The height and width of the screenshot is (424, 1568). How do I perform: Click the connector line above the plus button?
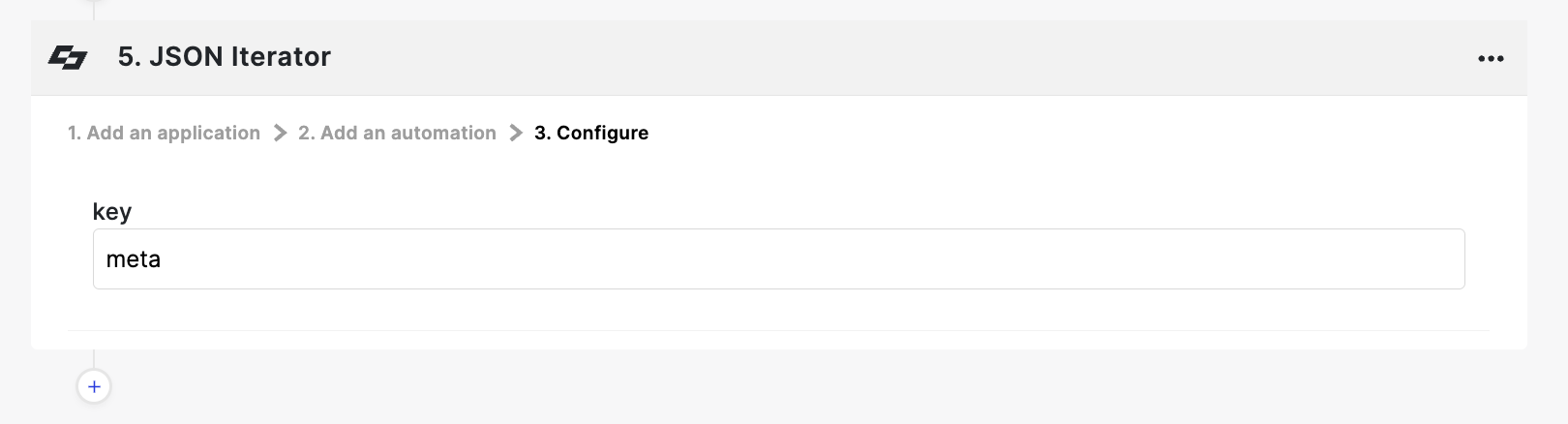[x=94, y=359]
